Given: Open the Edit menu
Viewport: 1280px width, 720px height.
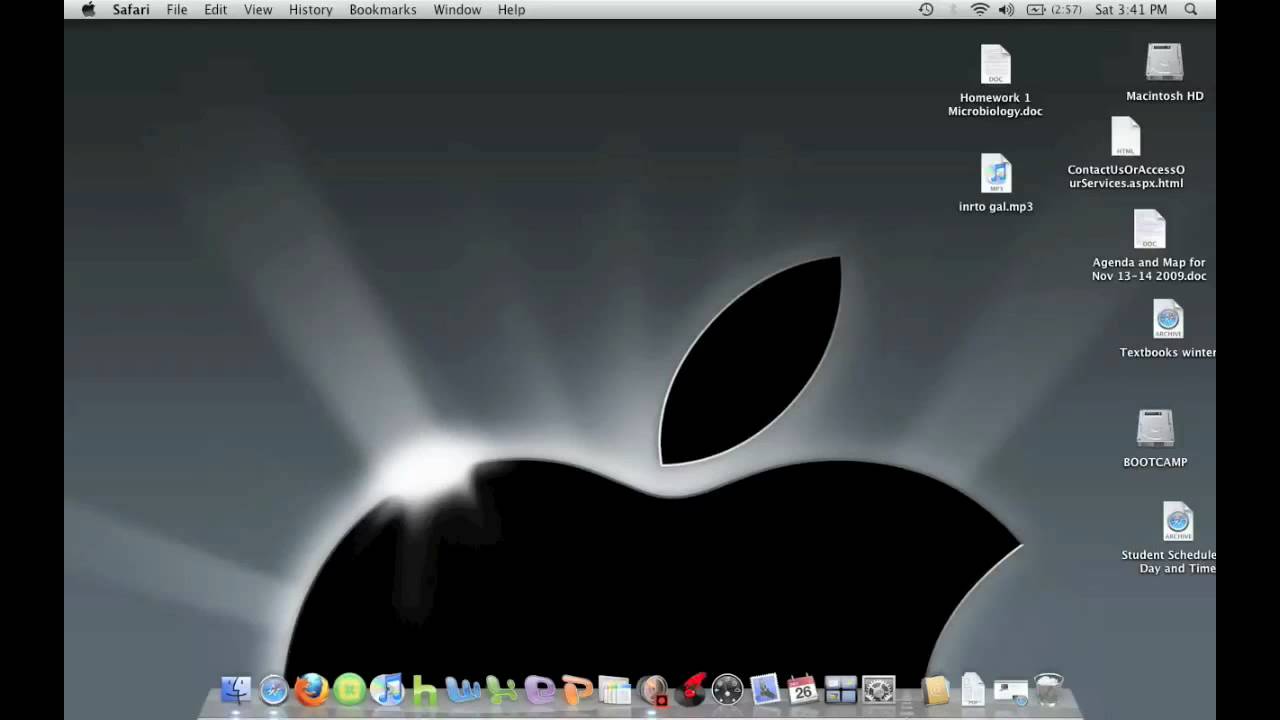Looking at the screenshot, I should click(x=216, y=9).
